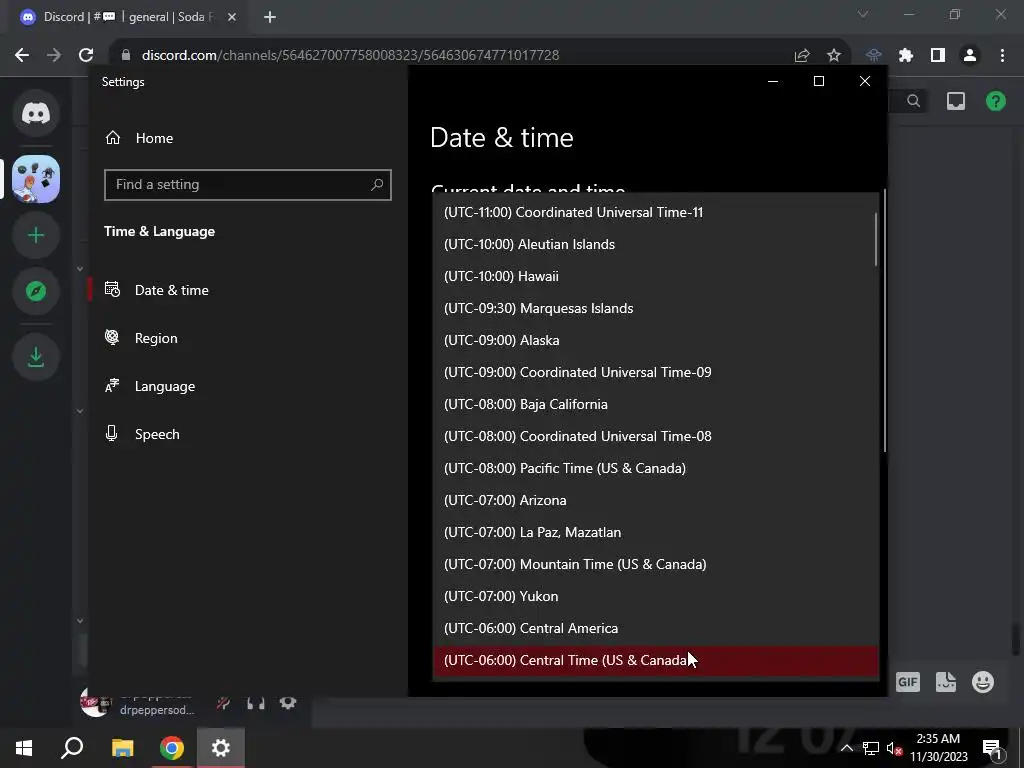Open Chrome three-dot menu
1024x768 pixels.
point(1002,56)
